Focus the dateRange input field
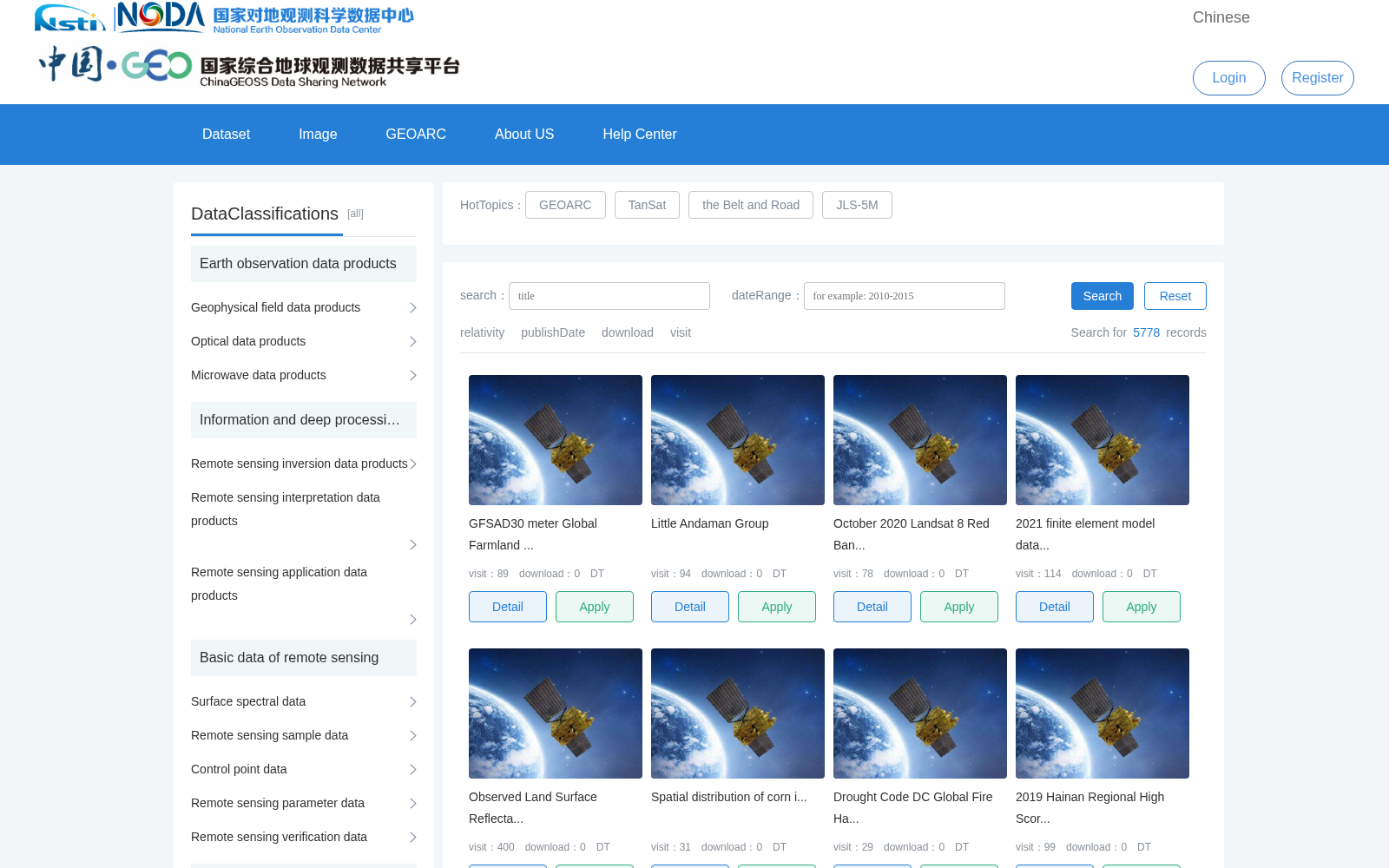Image resolution: width=1389 pixels, height=868 pixels. [905, 296]
